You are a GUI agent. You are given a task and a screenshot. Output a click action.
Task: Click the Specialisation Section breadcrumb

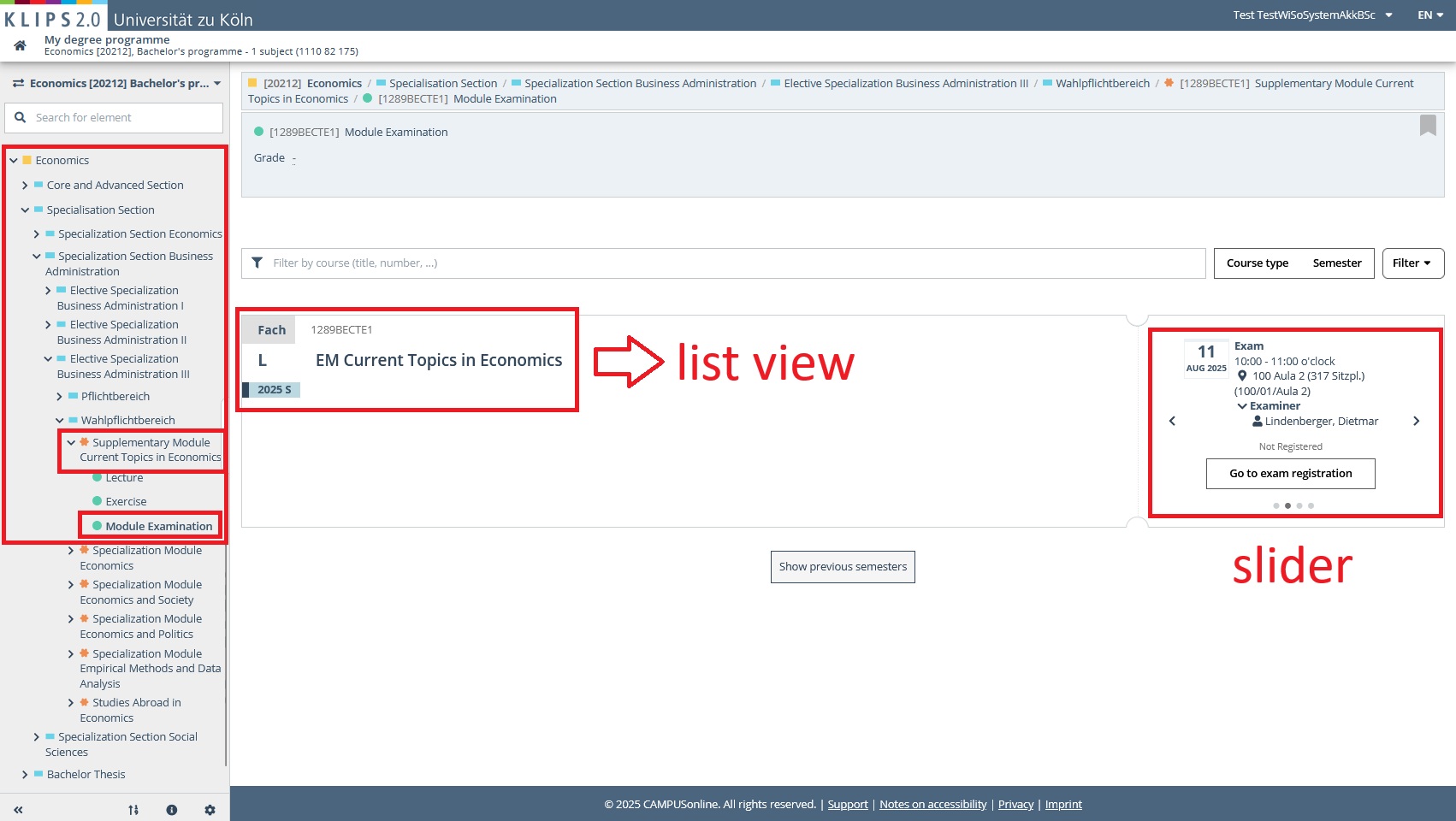tap(442, 84)
